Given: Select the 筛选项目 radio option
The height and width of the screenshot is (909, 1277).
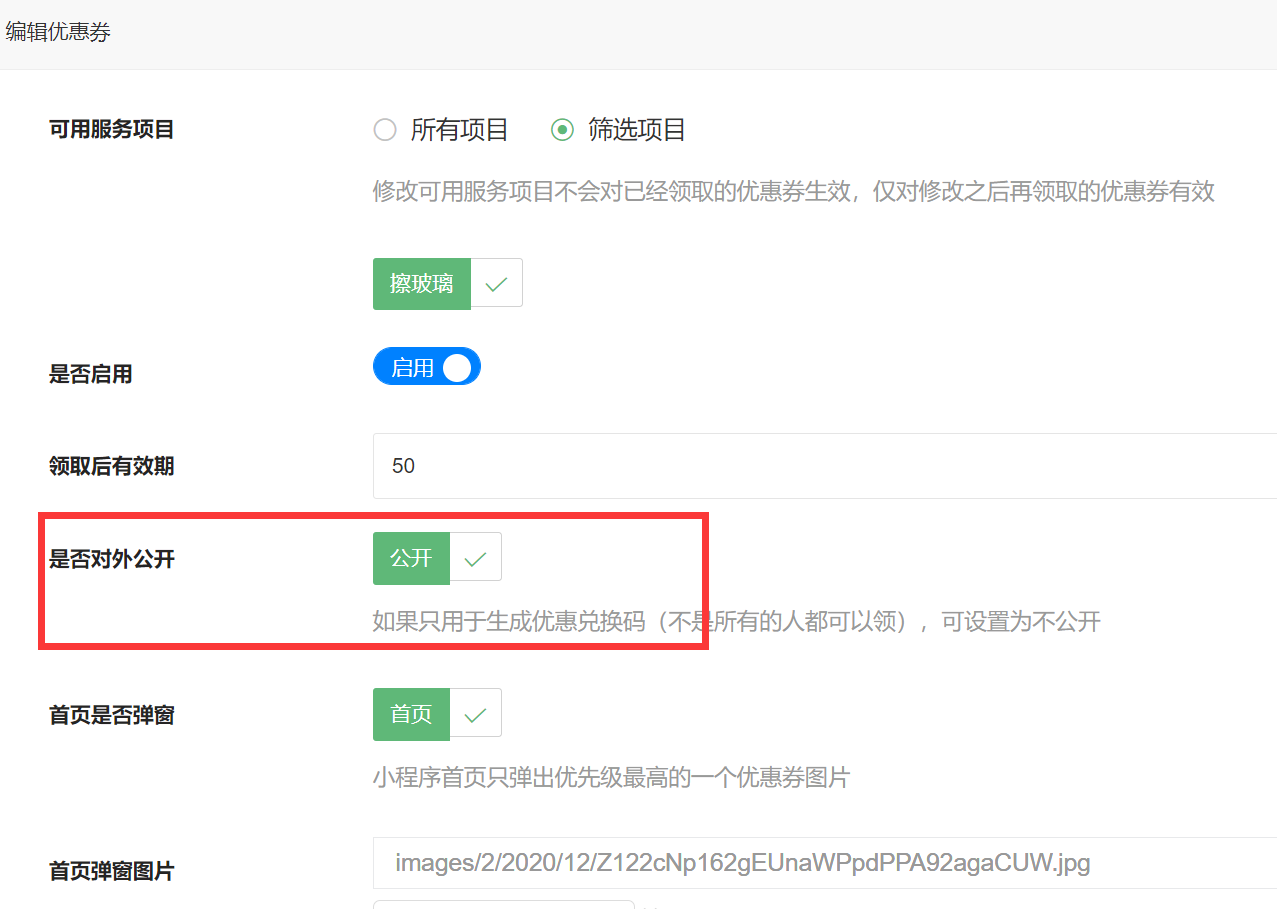Looking at the screenshot, I should (618, 130).
